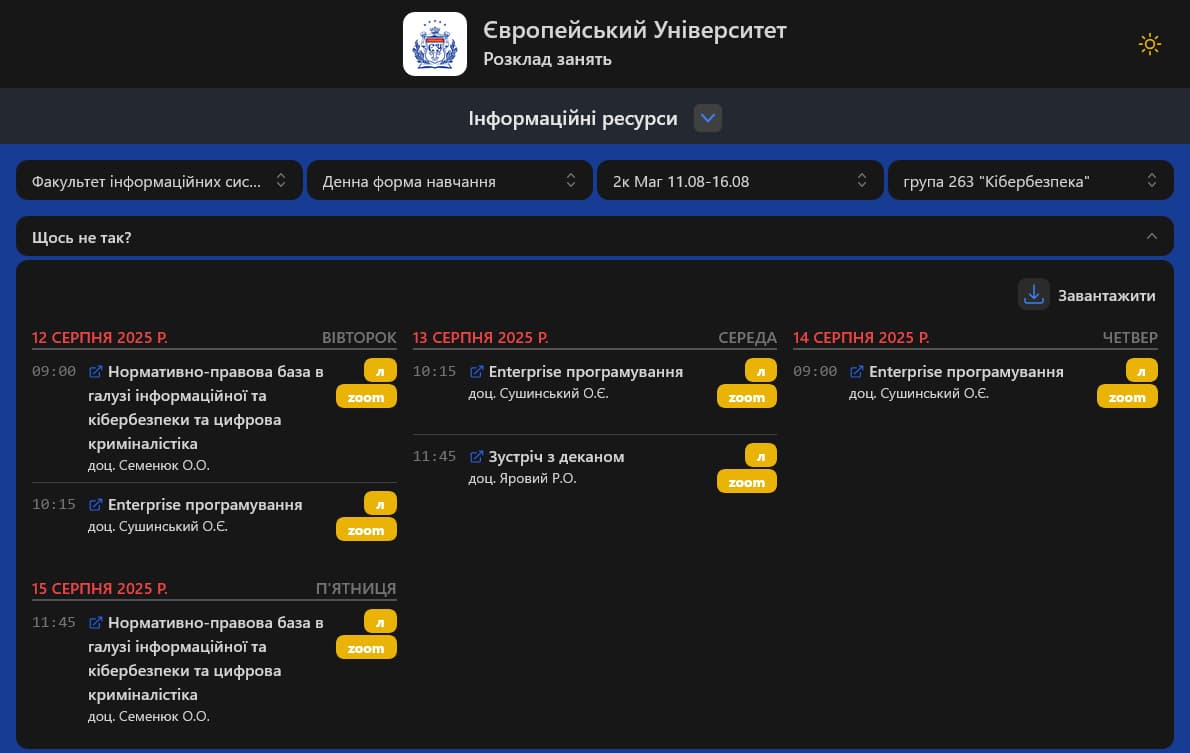
Task: Open the 2к Маг 11.08-16.08 week dropdown
Action: tap(740, 181)
